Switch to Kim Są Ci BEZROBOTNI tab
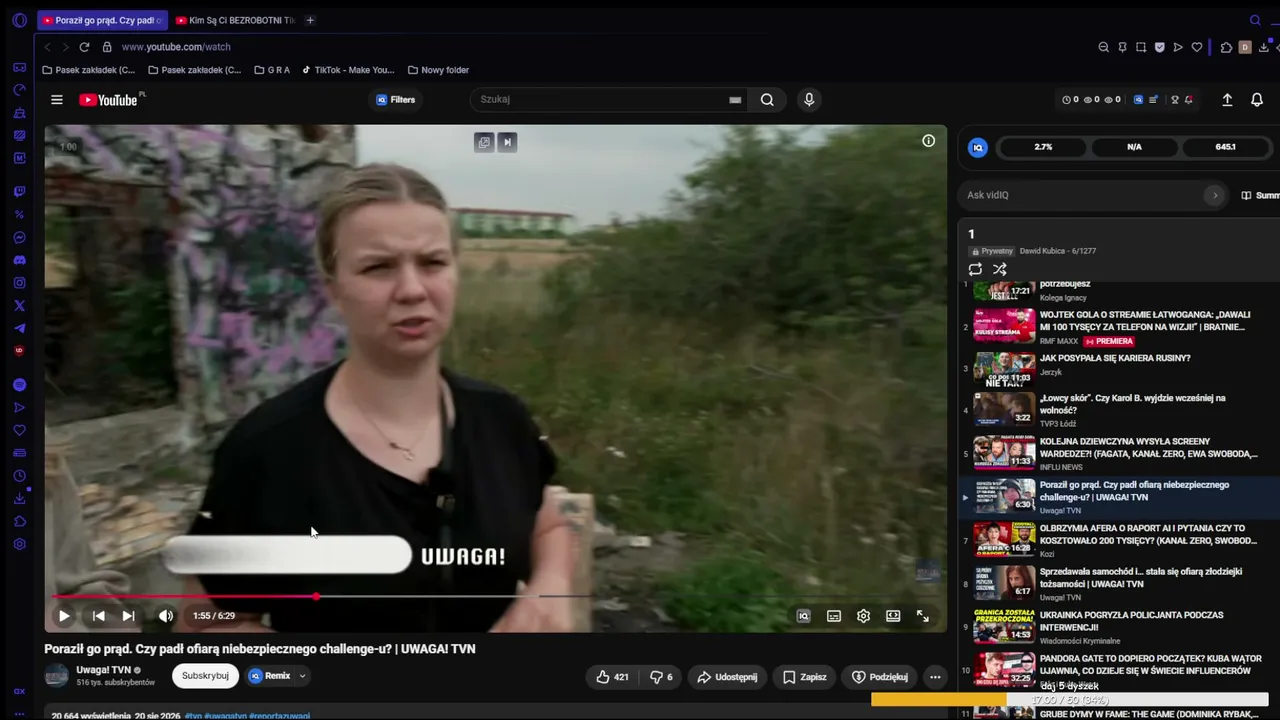The height and width of the screenshot is (720, 1280). [234, 20]
